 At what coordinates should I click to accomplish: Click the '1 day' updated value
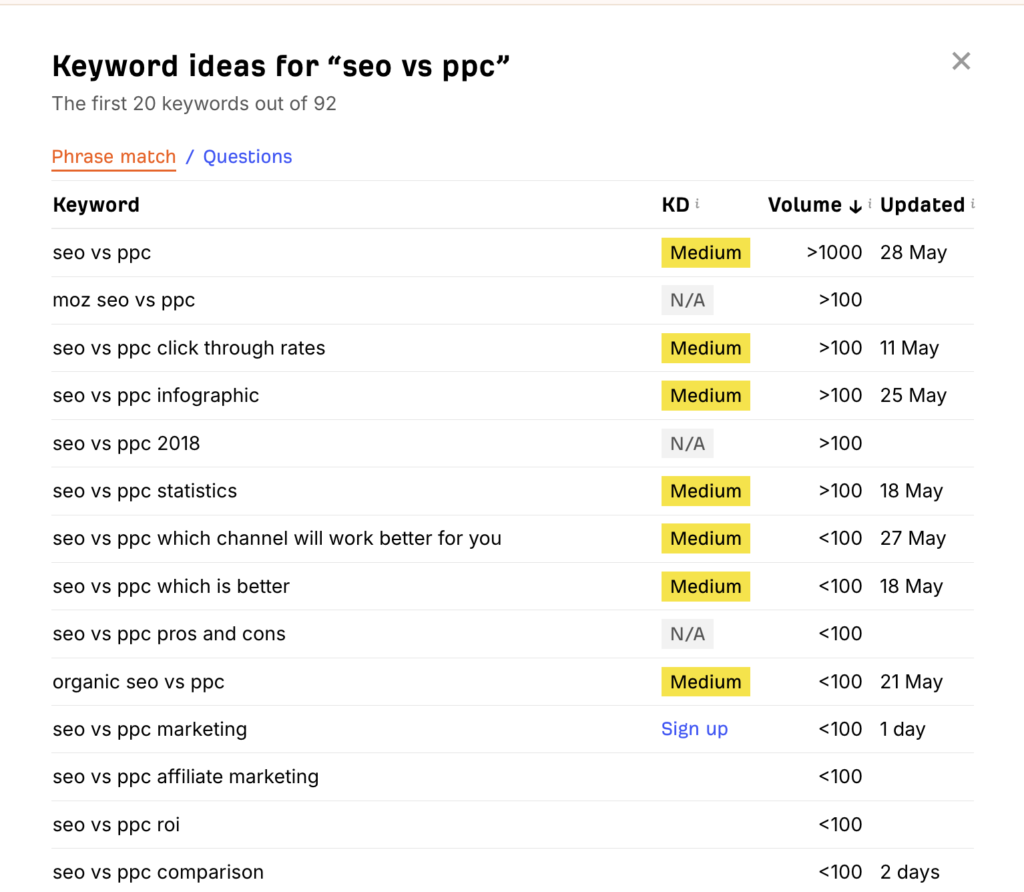tap(903, 729)
